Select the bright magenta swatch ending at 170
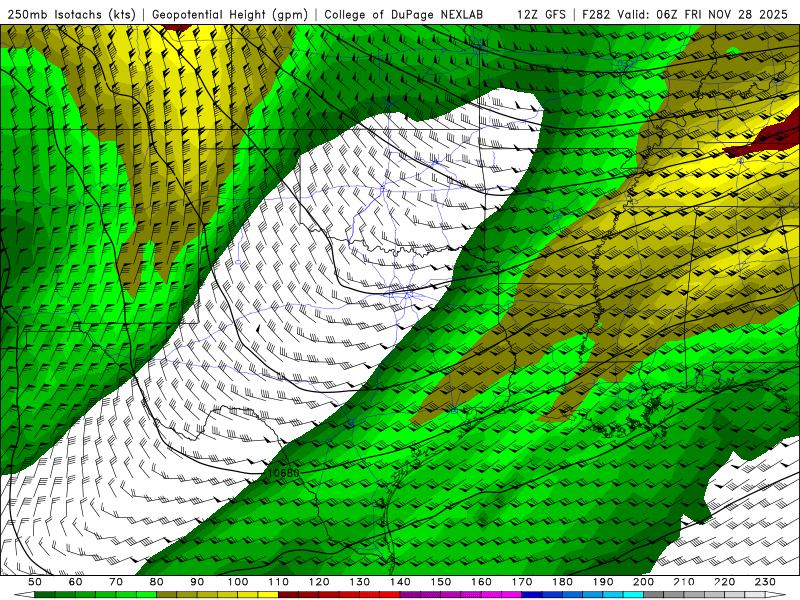This screenshot has width=800, height=600. pos(512,595)
